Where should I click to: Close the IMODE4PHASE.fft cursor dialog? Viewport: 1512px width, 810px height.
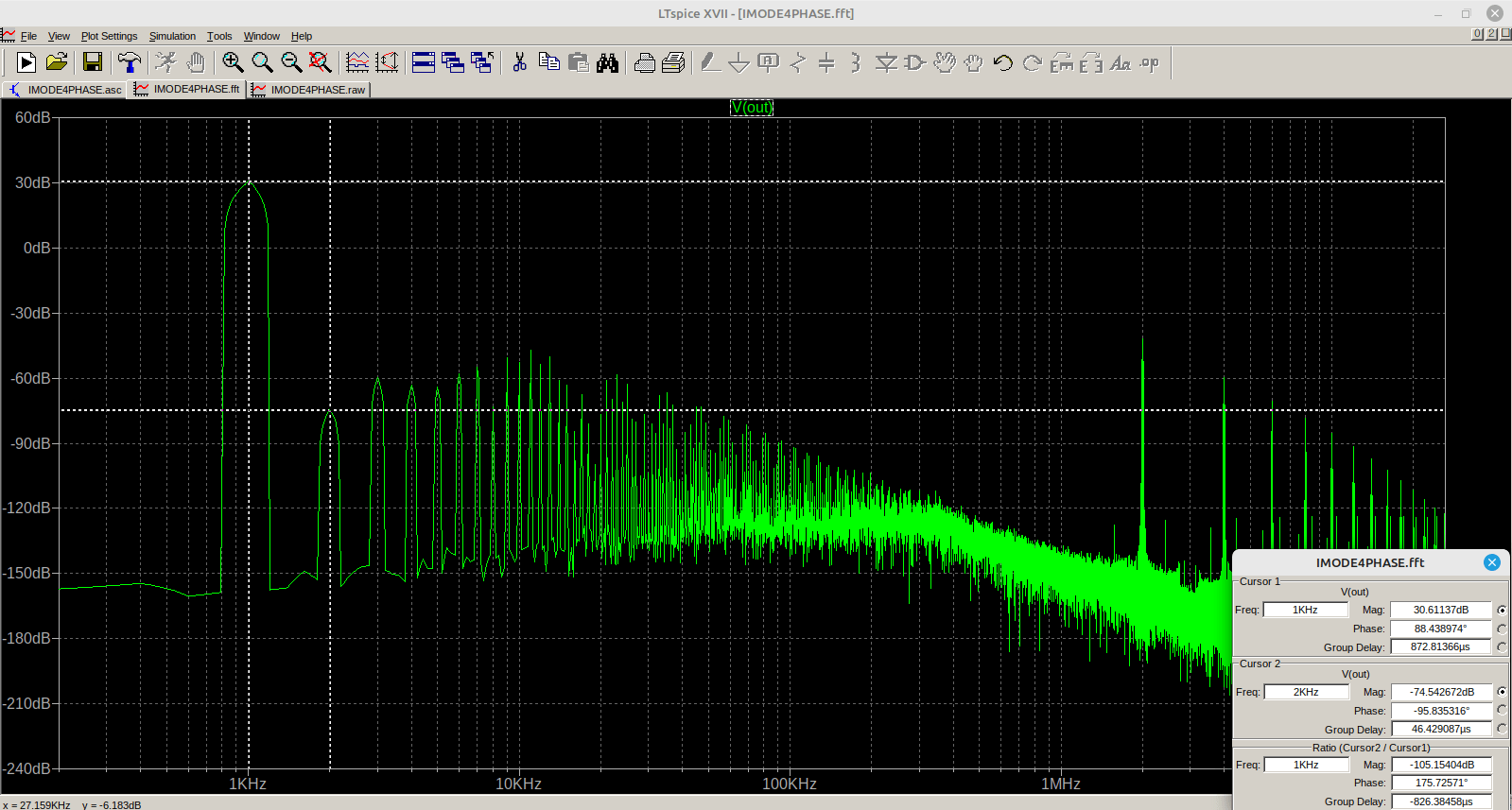pos(1492,562)
